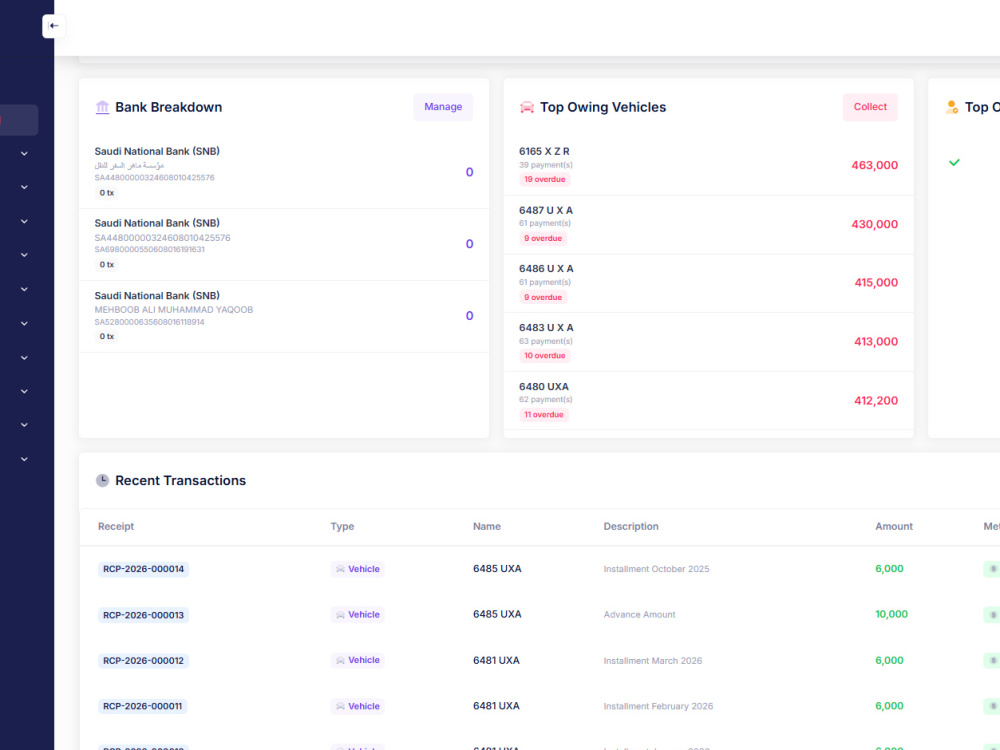
Task: Click the owed amount 412,200
Action: [x=876, y=401]
